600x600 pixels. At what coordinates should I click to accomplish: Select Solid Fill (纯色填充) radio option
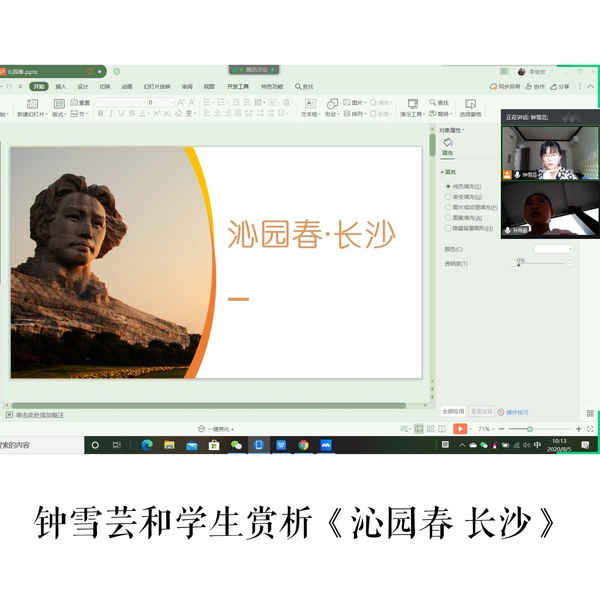(x=448, y=187)
